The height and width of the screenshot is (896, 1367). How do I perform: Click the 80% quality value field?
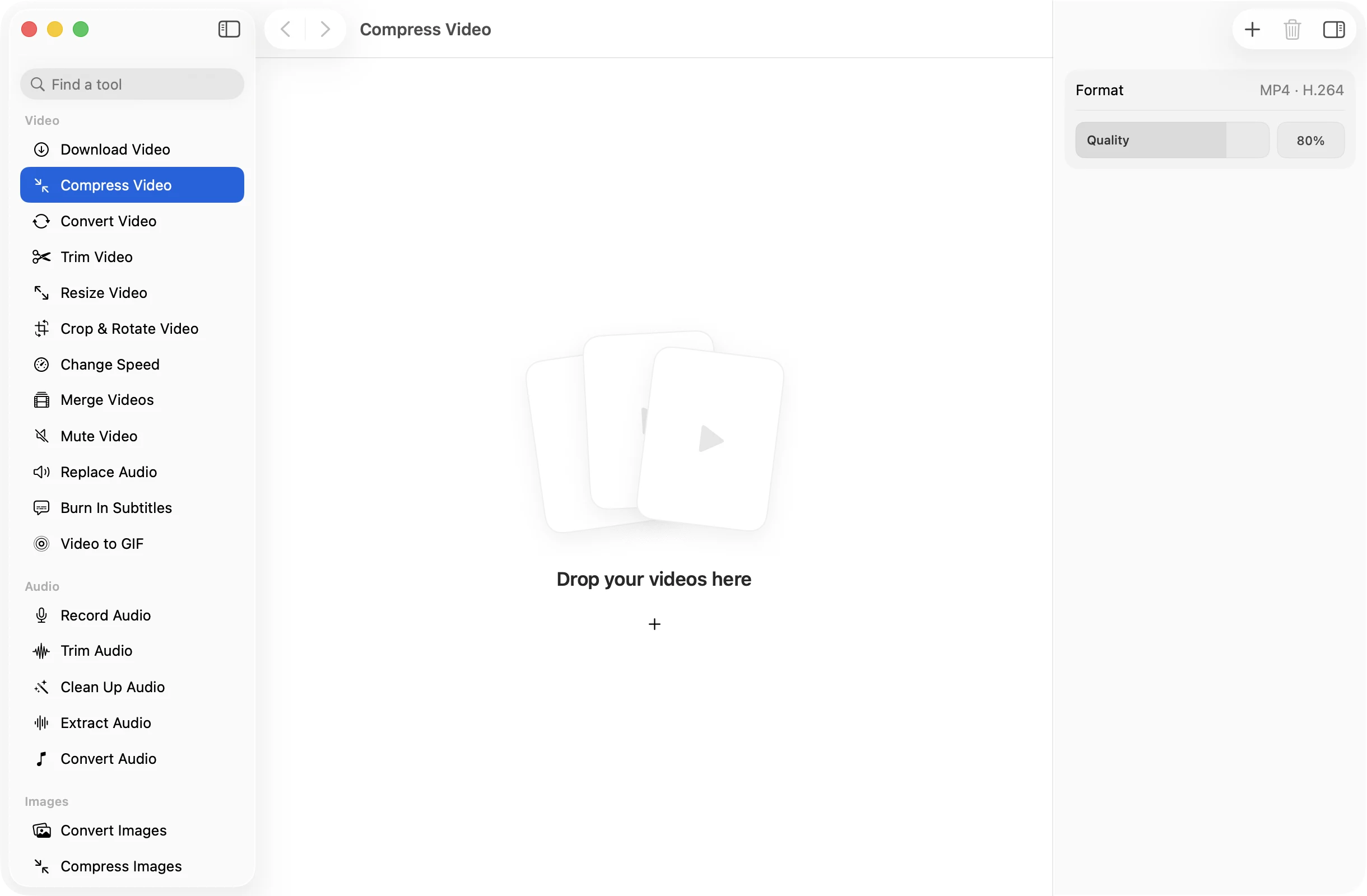(x=1310, y=140)
